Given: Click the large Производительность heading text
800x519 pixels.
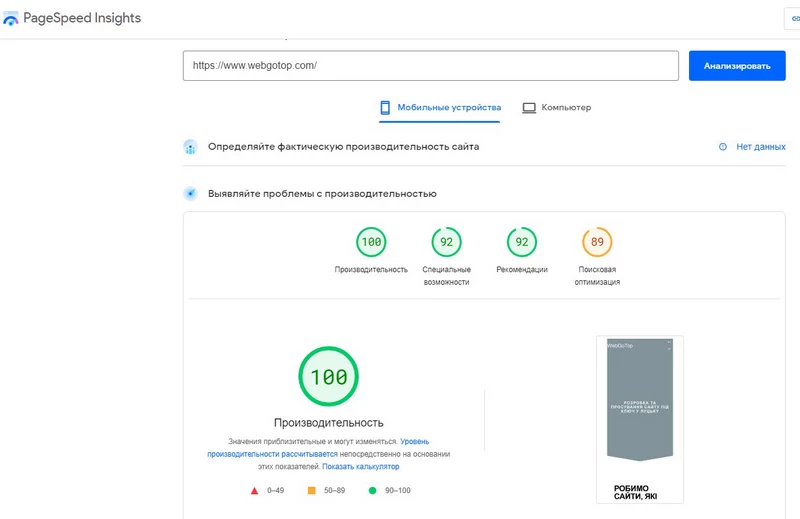Looking at the screenshot, I should (x=329, y=423).
